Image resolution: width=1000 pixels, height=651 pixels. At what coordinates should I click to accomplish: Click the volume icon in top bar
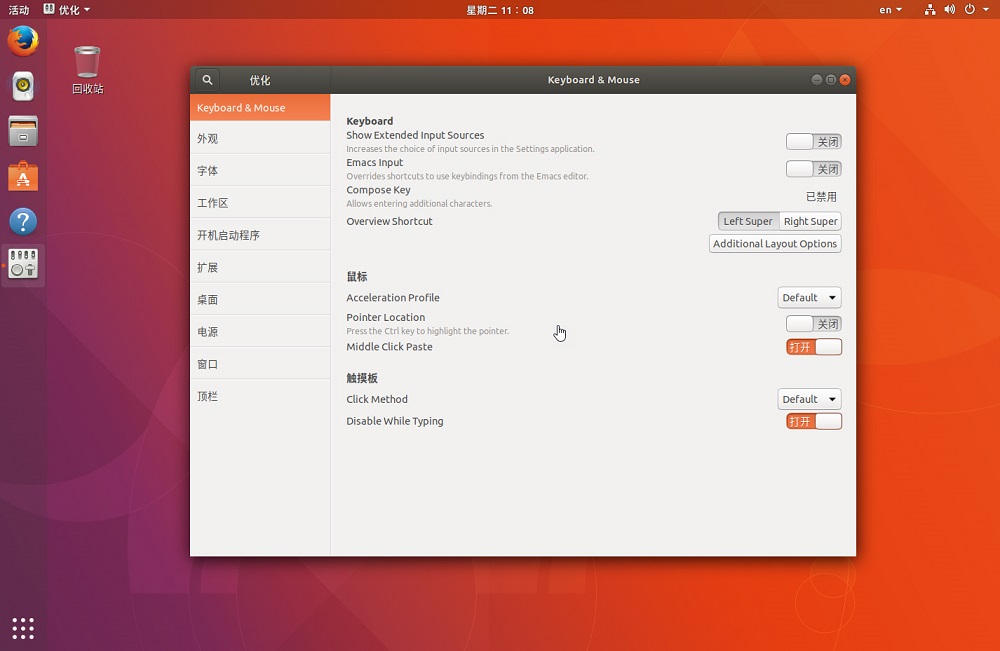[x=949, y=10]
